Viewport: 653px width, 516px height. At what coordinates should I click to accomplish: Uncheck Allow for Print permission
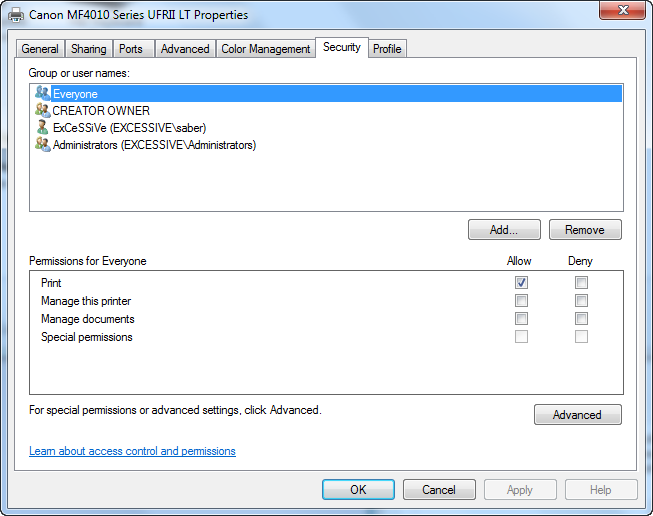[x=521, y=282]
